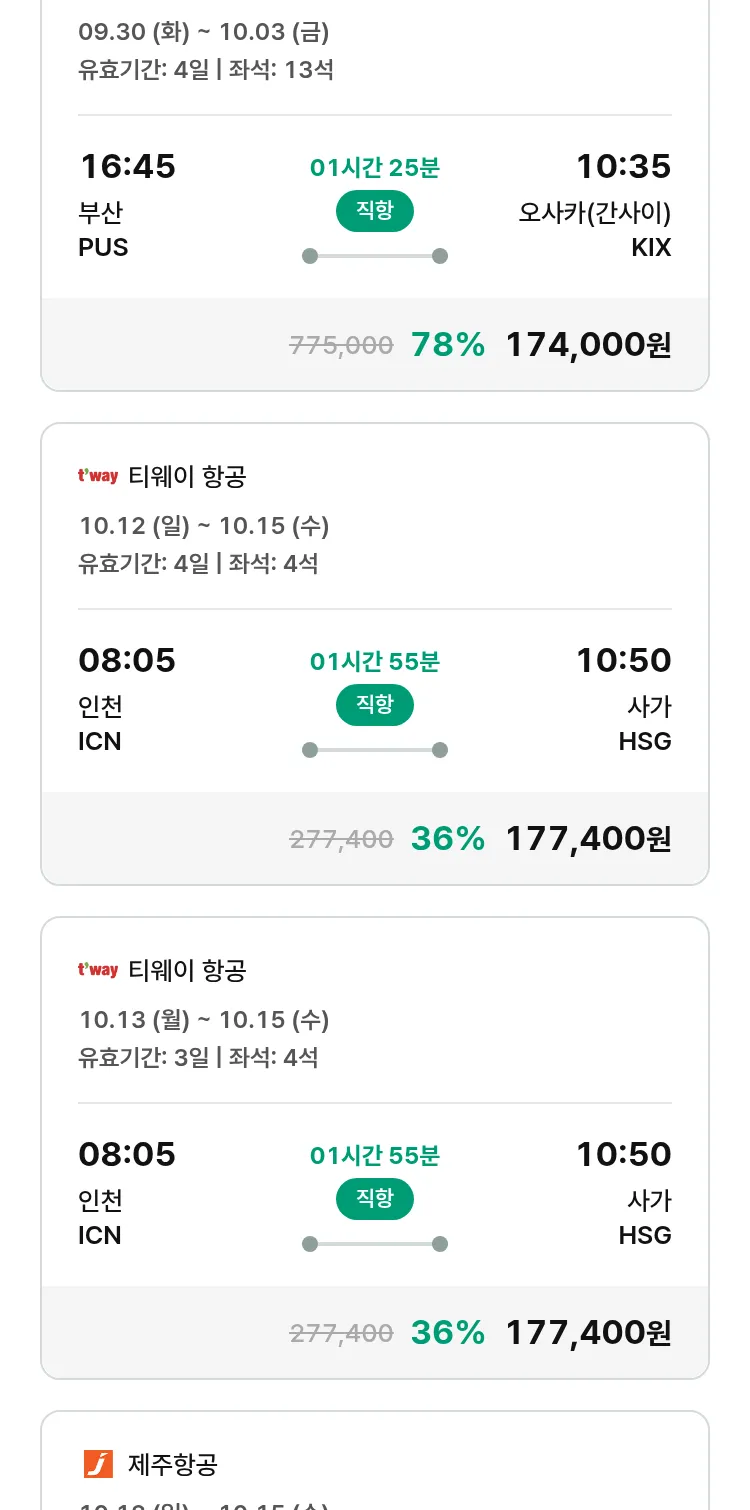Tap the 직항 badge on the Busan–Osaka flight
Viewport: 750px width, 1510px height.
coord(375,211)
